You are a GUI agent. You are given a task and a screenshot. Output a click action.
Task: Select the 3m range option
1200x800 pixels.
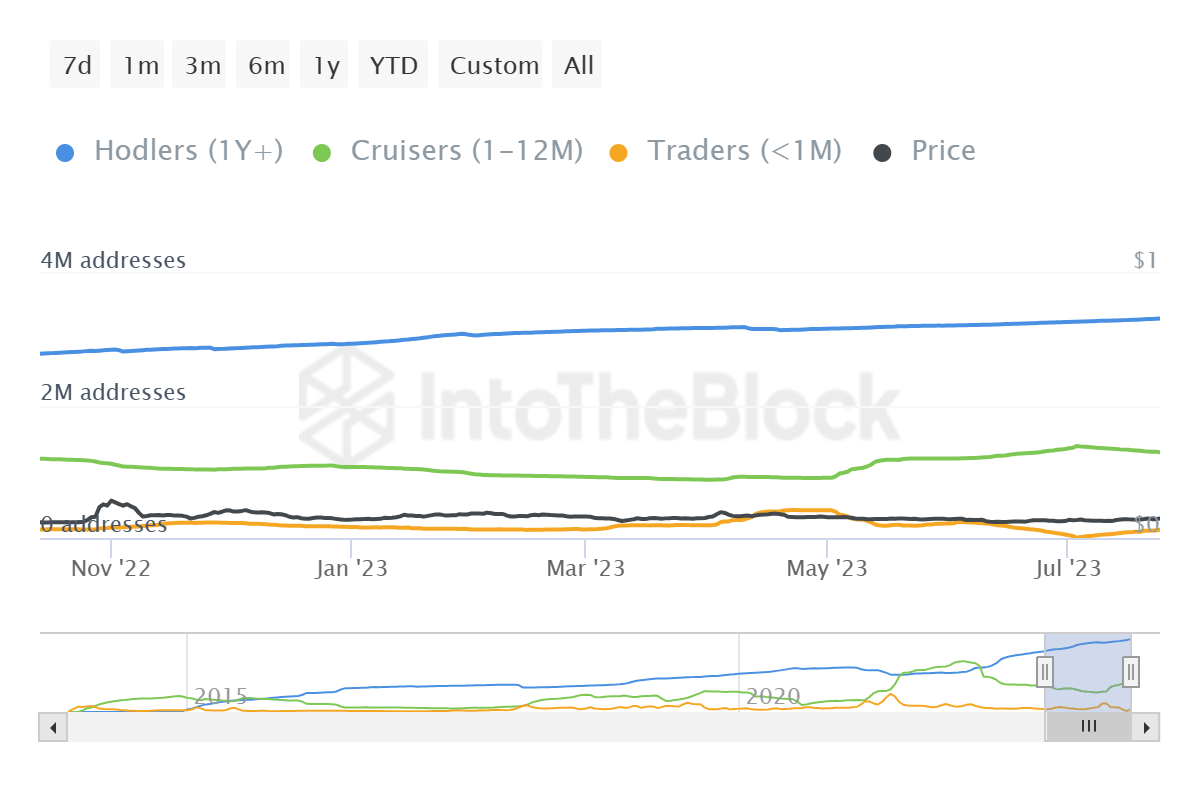click(199, 64)
